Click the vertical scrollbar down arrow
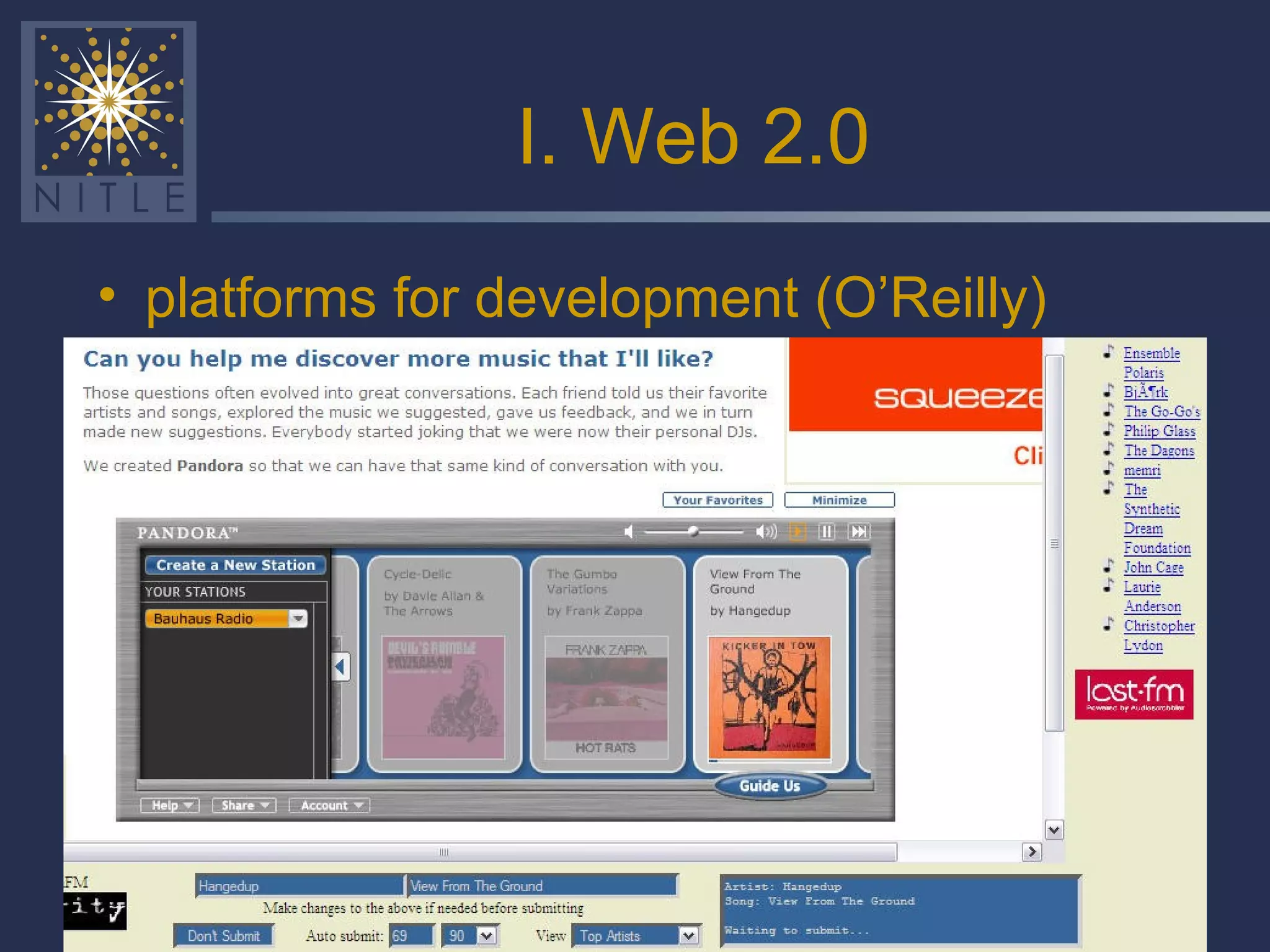 tap(1054, 829)
